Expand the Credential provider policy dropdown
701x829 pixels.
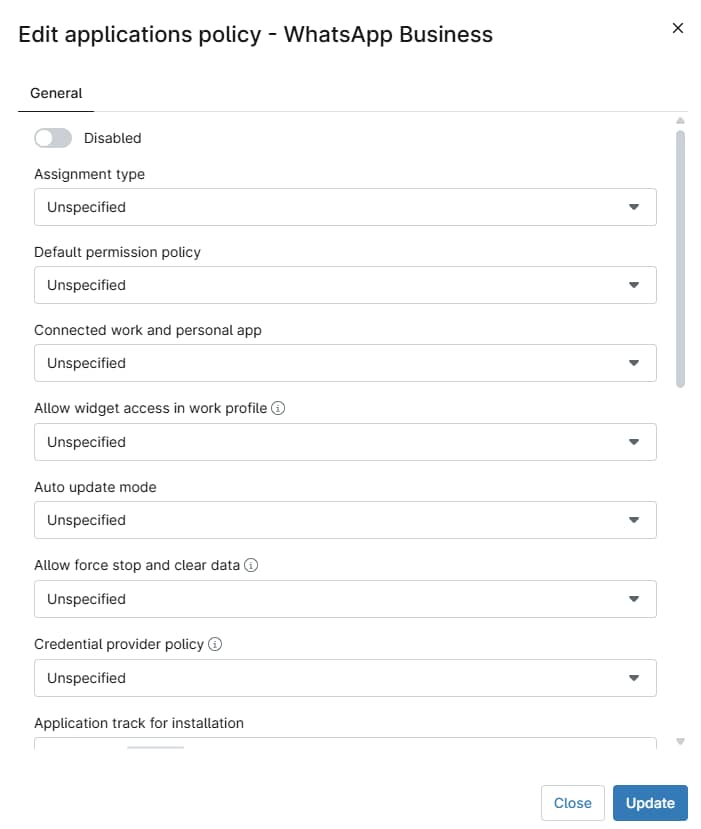[345, 678]
